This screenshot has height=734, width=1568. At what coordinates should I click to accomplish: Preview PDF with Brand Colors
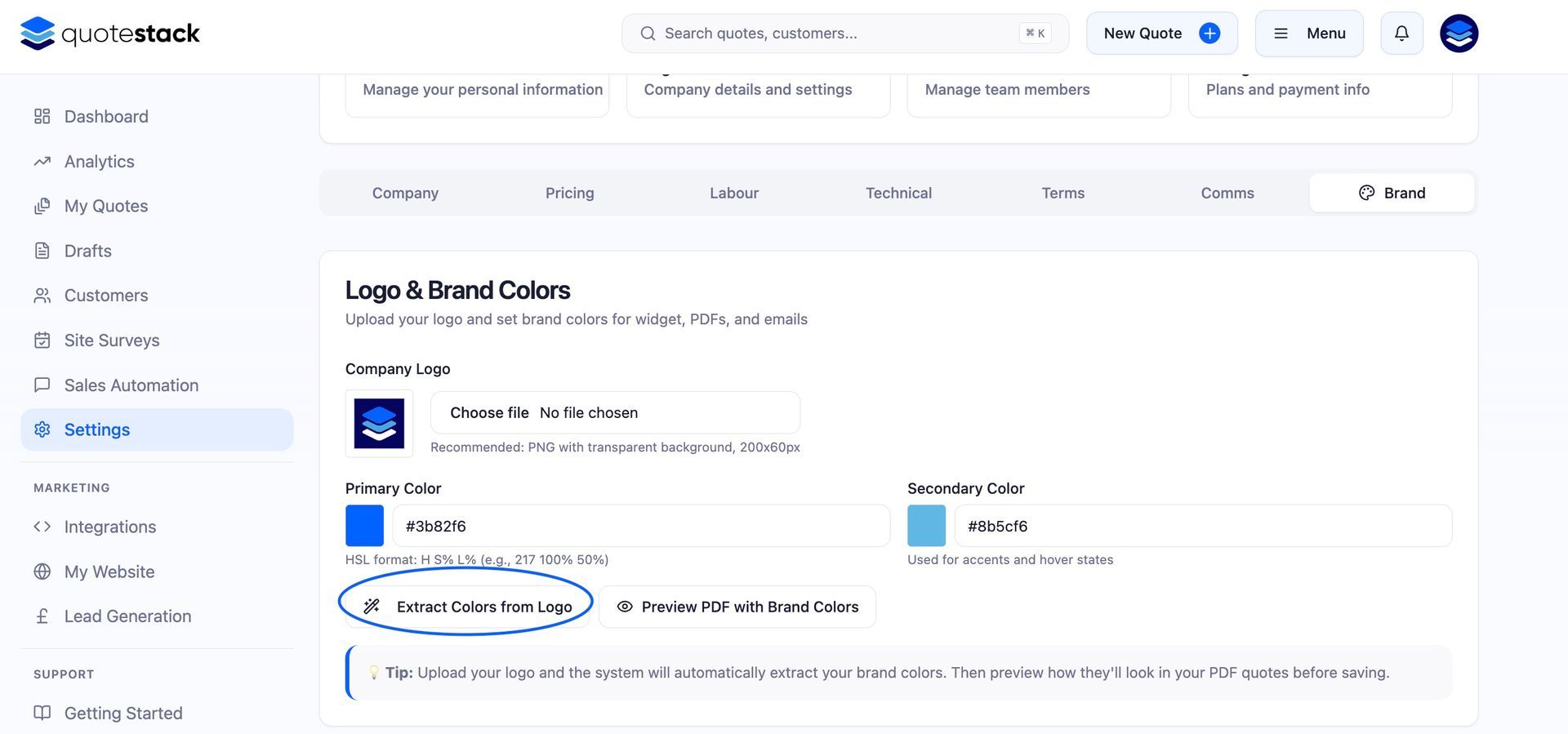[x=737, y=607]
